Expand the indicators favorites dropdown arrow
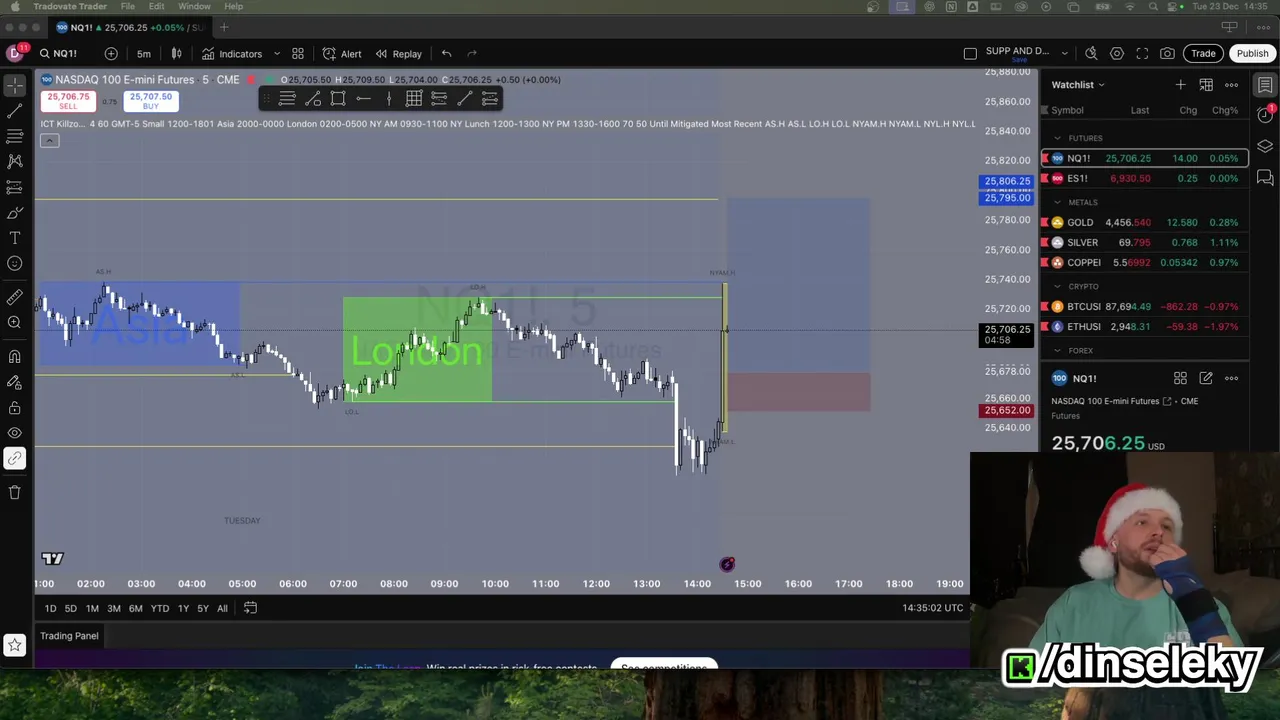The image size is (1280, 720). 276,54
